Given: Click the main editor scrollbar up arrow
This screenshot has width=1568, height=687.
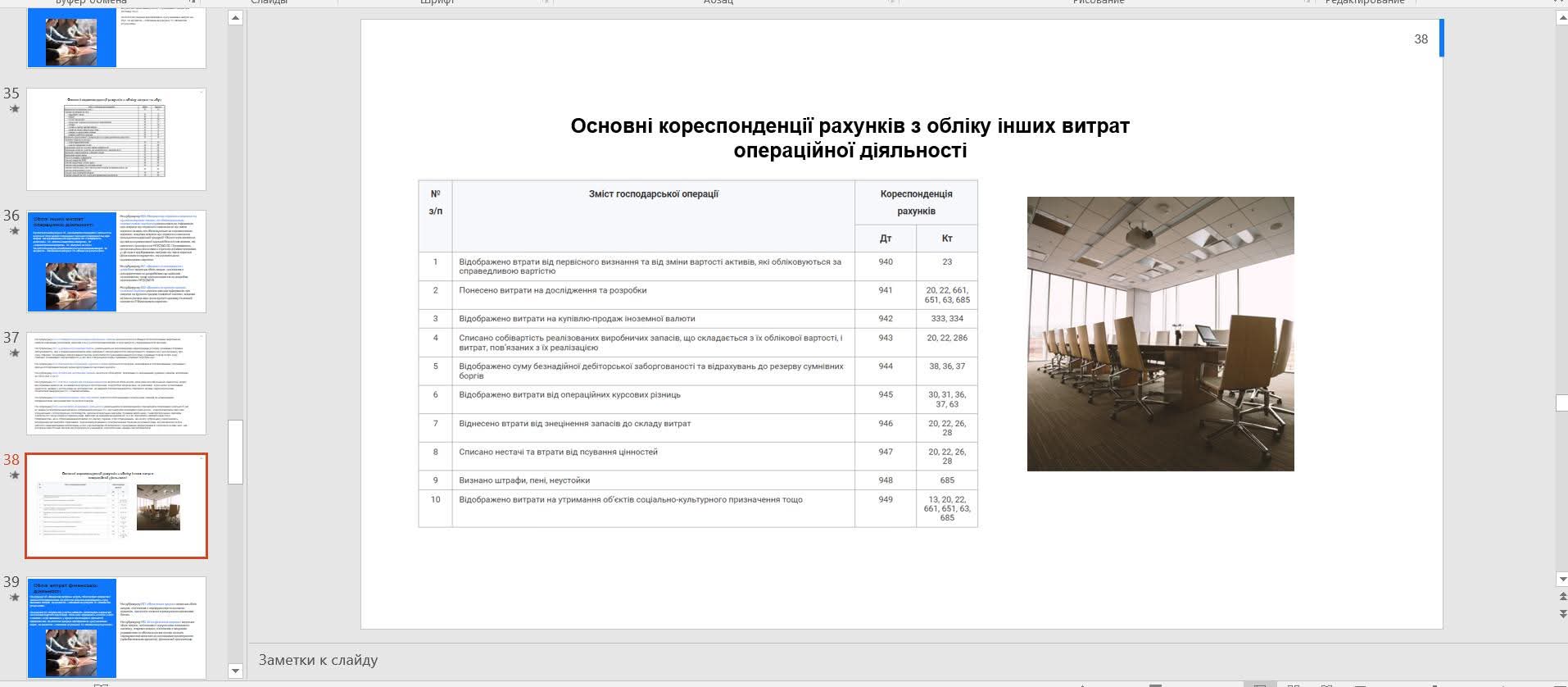Looking at the screenshot, I should (x=1561, y=18).
